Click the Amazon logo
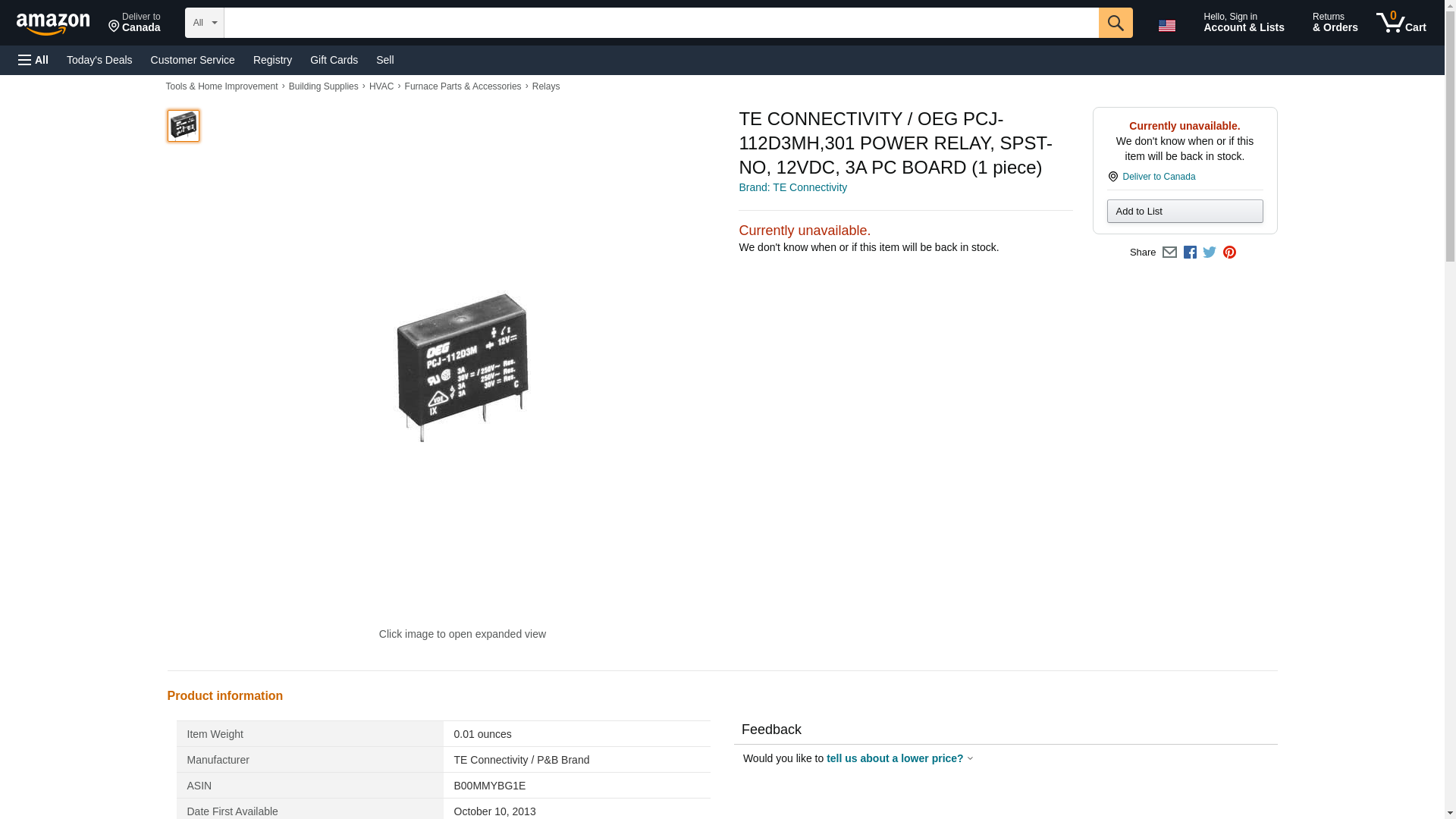The height and width of the screenshot is (819, 1456). click(x=53, y=24)
